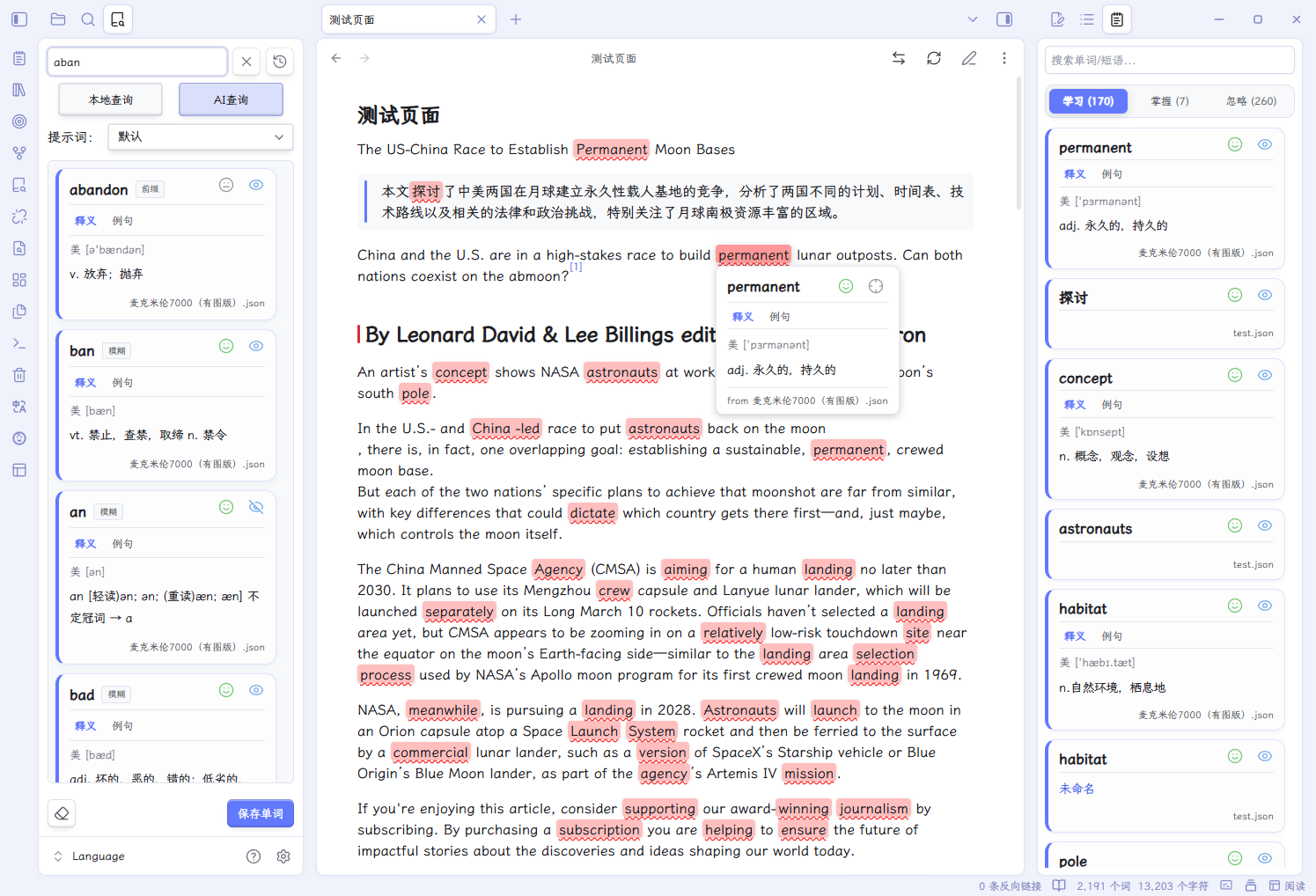The width and height of the screenshot is (1316, 896).
Task: Click the 本地查询 button
Action: 110,99
